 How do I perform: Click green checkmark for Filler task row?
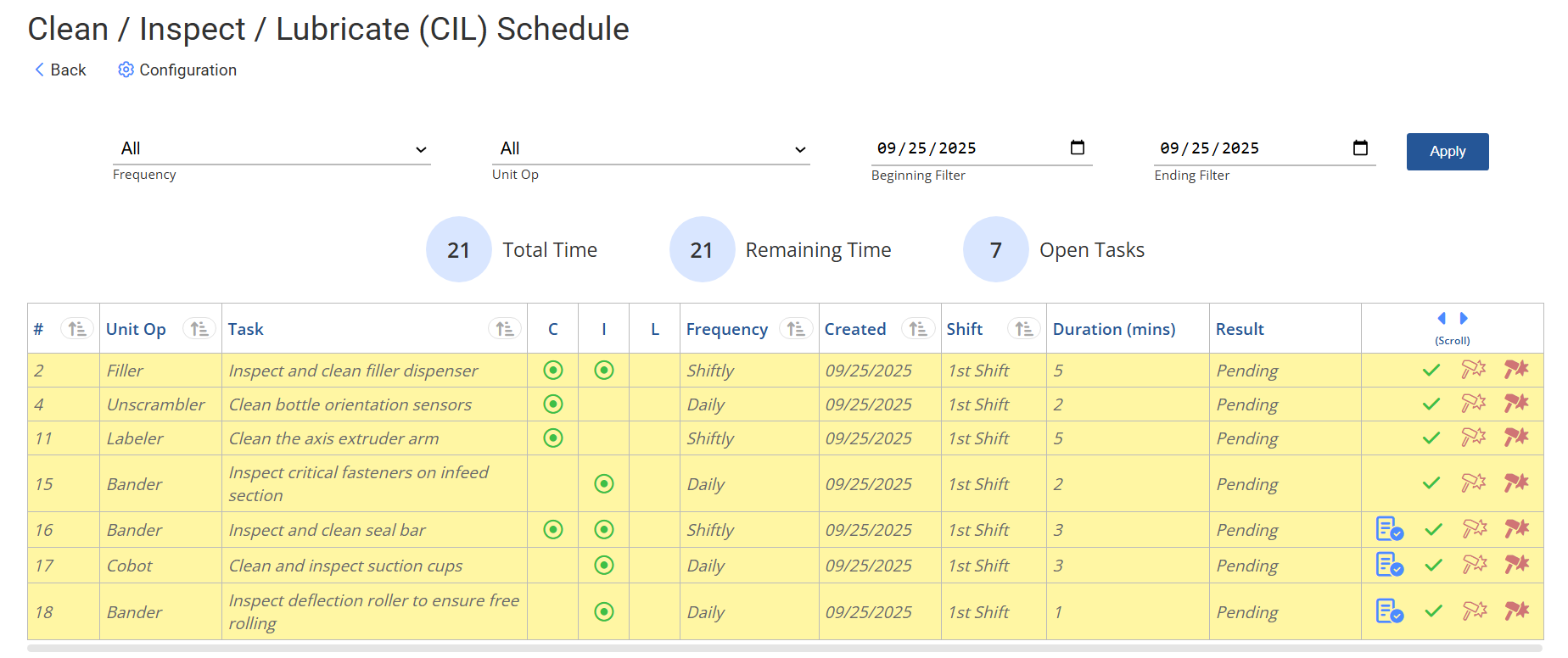coord(1431,371)
